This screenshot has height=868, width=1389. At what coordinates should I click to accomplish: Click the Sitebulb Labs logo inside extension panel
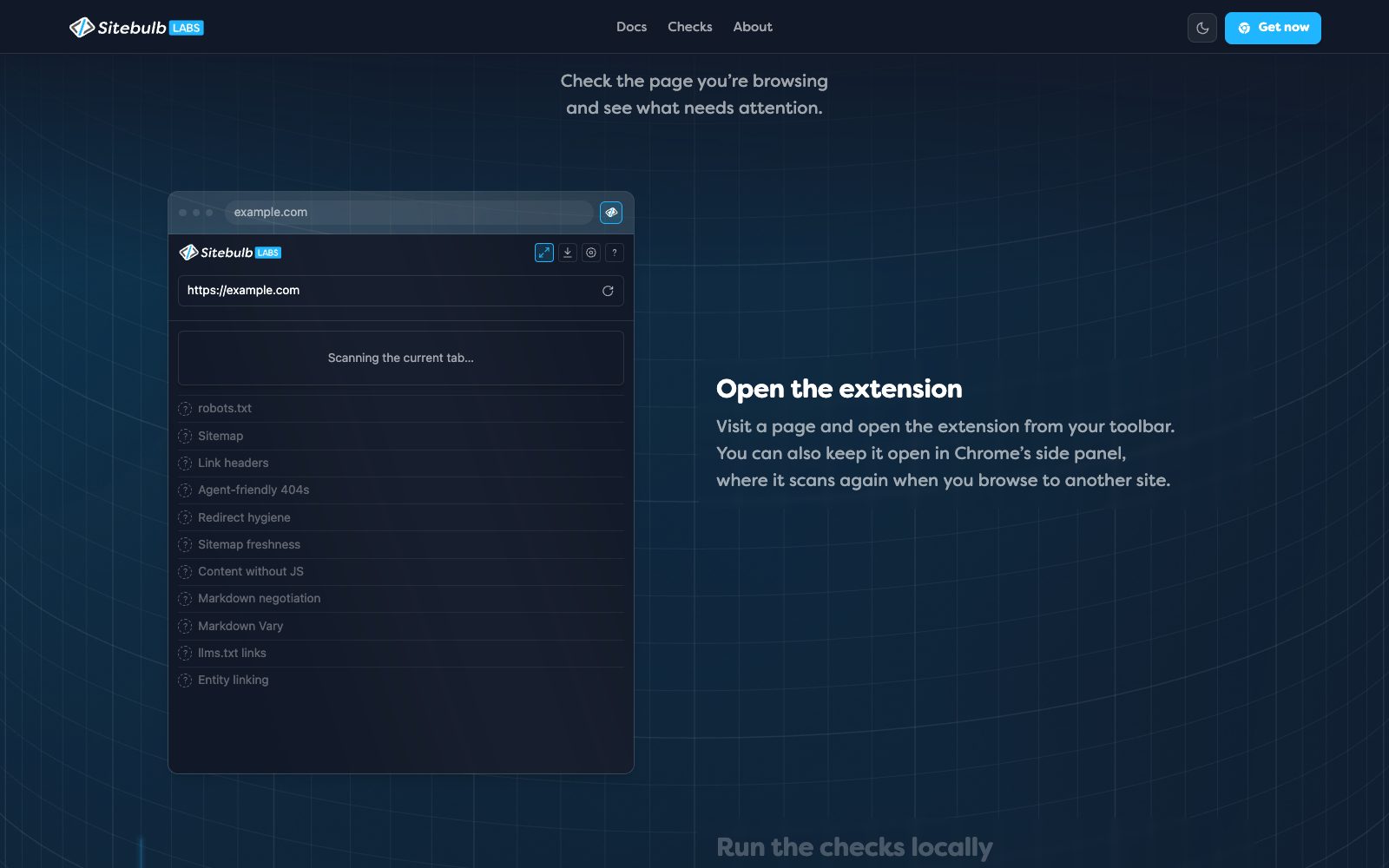230,253
